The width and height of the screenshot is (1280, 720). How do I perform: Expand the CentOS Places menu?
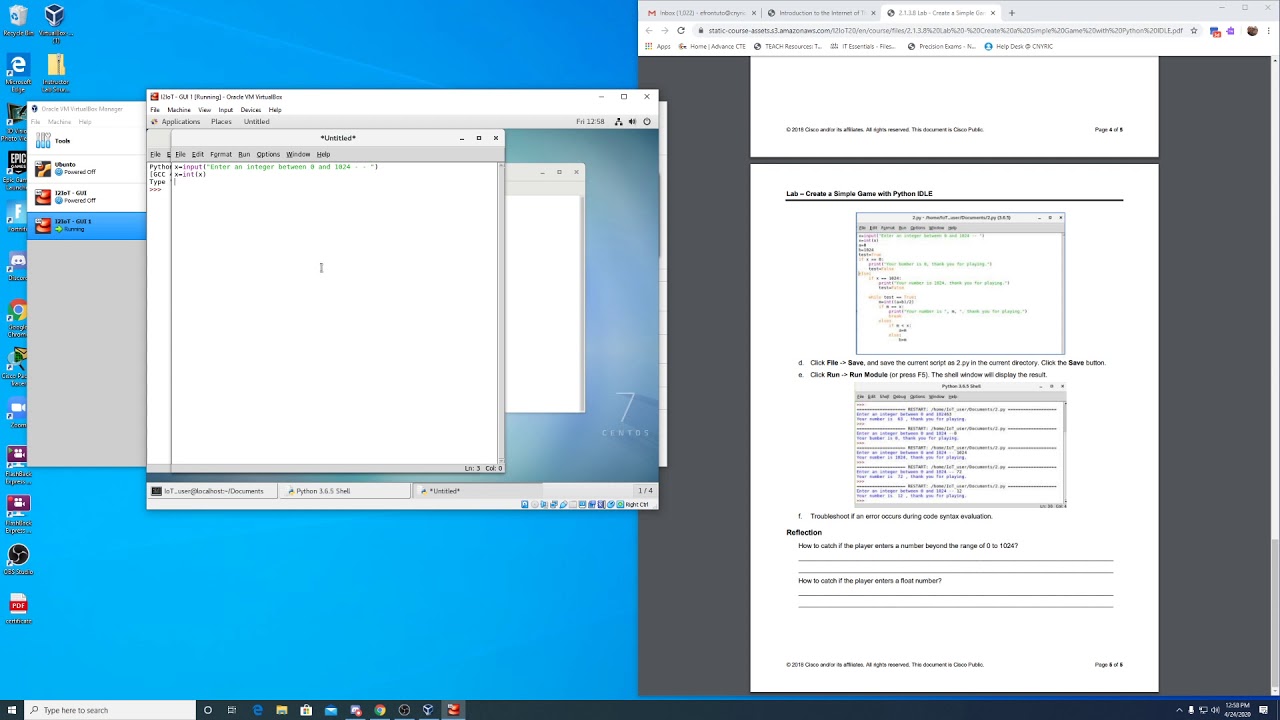pyautogui.click(x=221, y=122)
